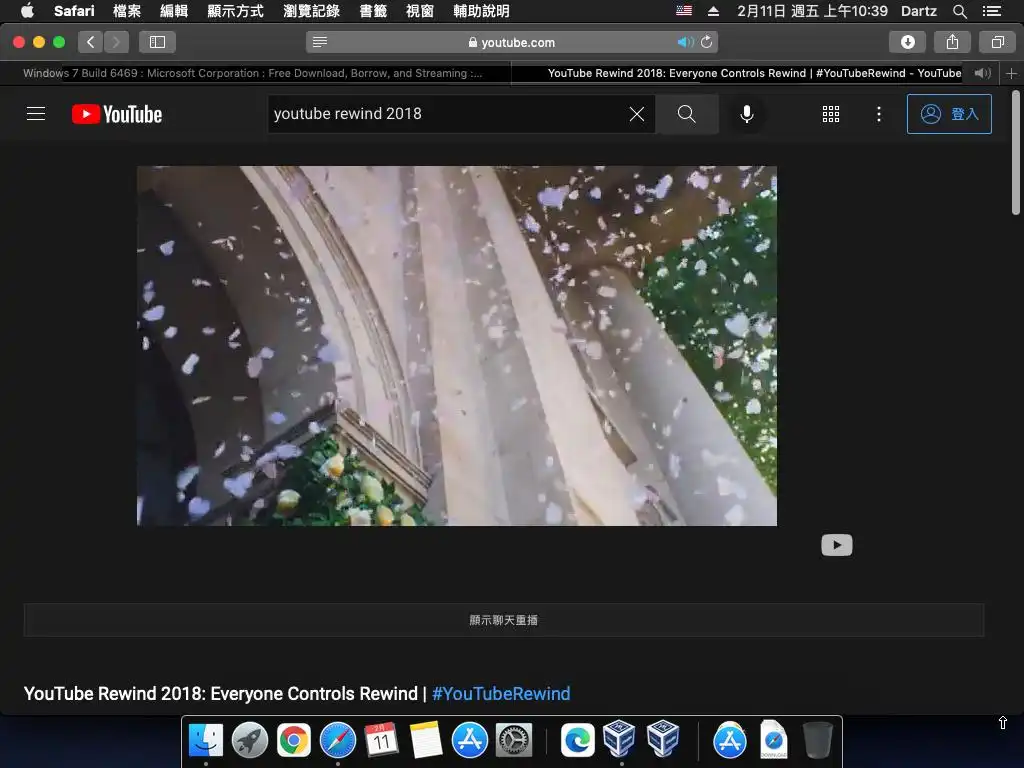
Task: Open Finder from the Dock
Action: click(206, 741)
